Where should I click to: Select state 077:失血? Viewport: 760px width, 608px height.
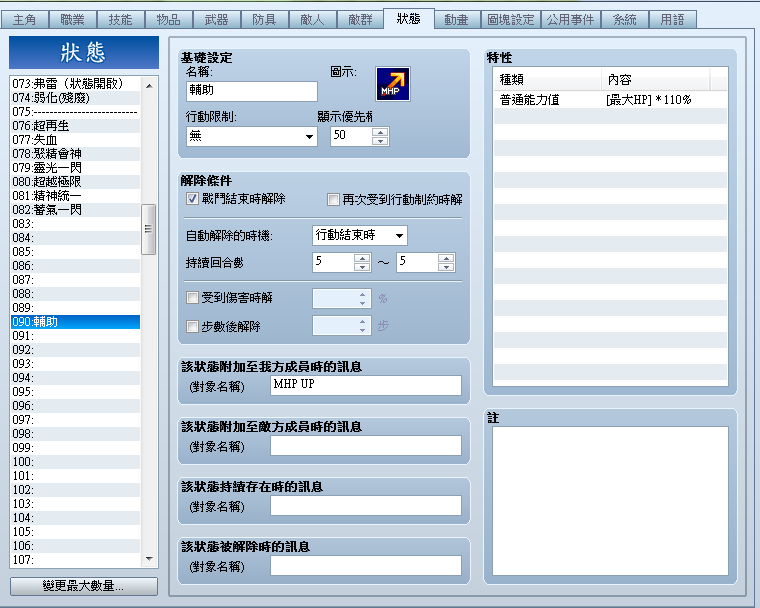coord(76,140)
